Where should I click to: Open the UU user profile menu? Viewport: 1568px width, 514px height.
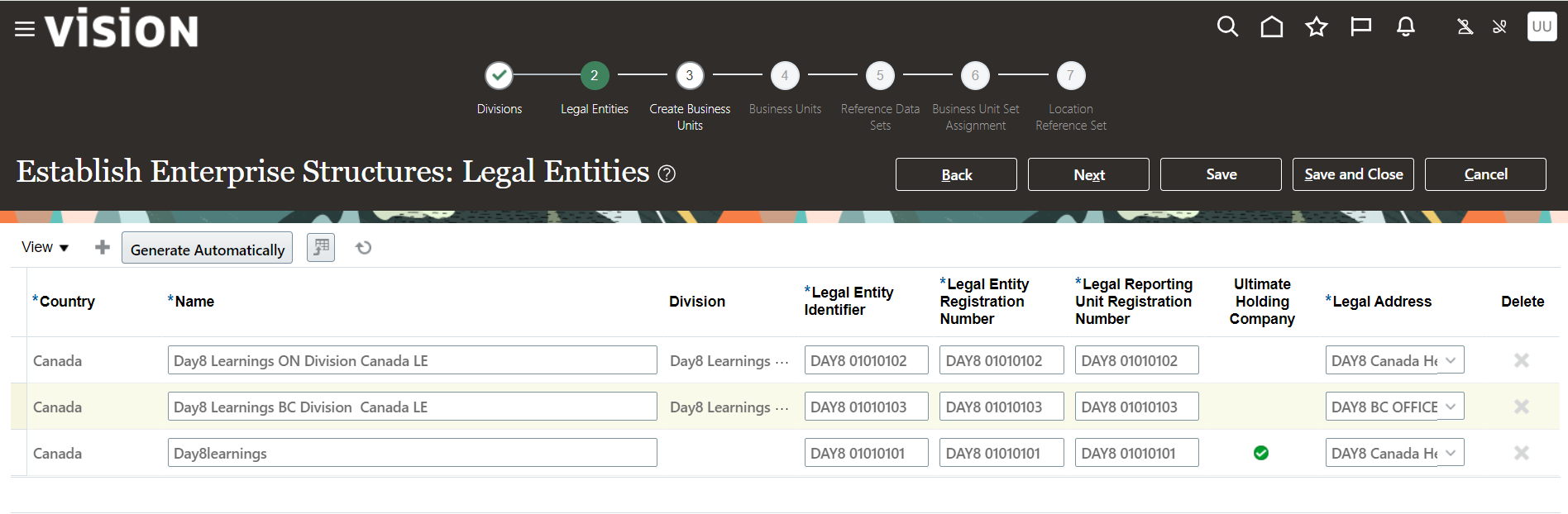(x=1542, y=26)
